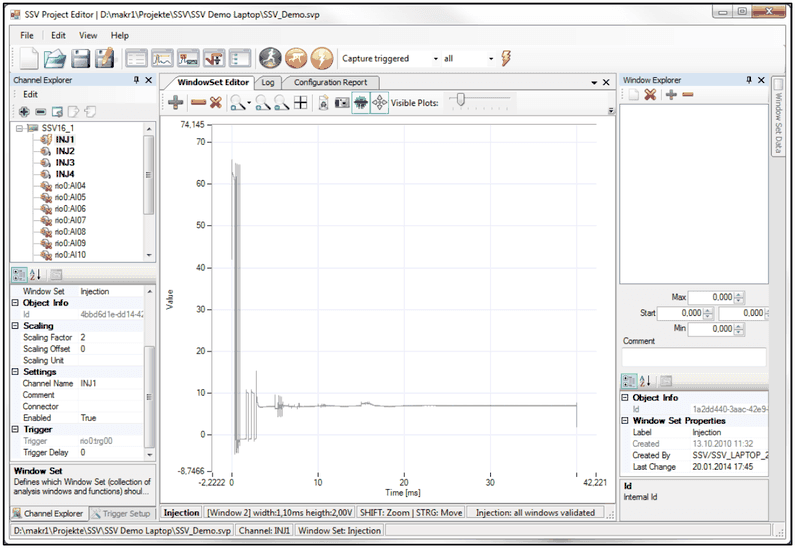Open the Window Set Data side tab
The height and width of the screenshot is (549, 795).
[x=778, y=117]
